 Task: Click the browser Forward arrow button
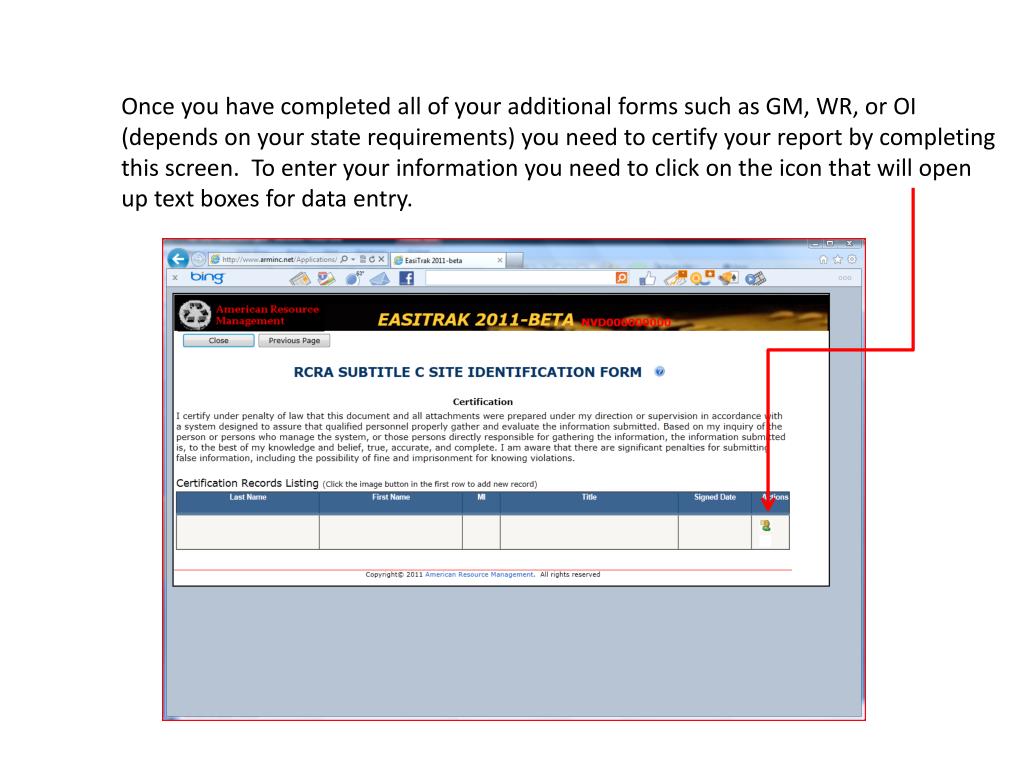(x=198, y=259)
